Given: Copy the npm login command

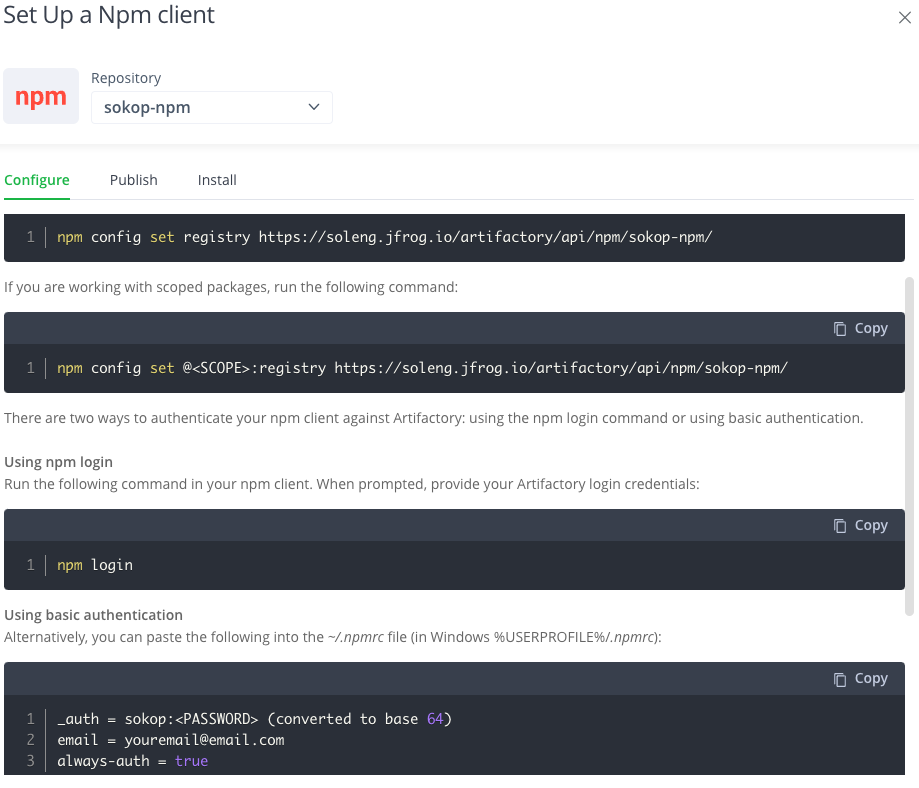Looking at the screenshot, I should [x=860, y=525].
